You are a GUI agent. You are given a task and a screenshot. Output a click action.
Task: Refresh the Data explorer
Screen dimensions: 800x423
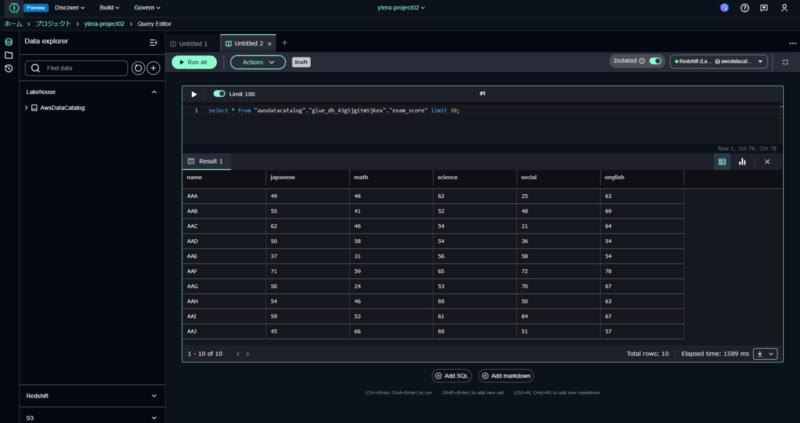coord(138,68)
